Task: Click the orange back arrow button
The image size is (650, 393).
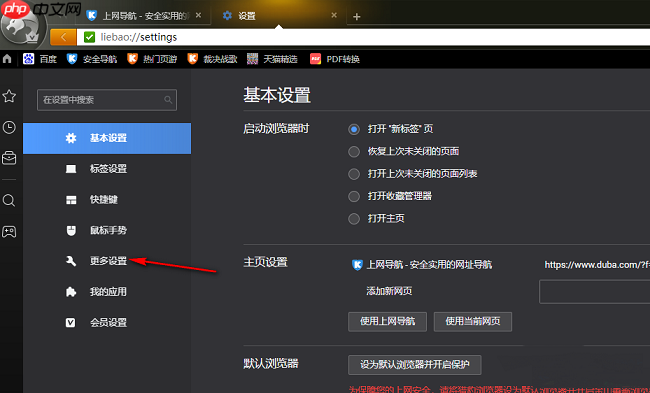Action: pos(63,37)
